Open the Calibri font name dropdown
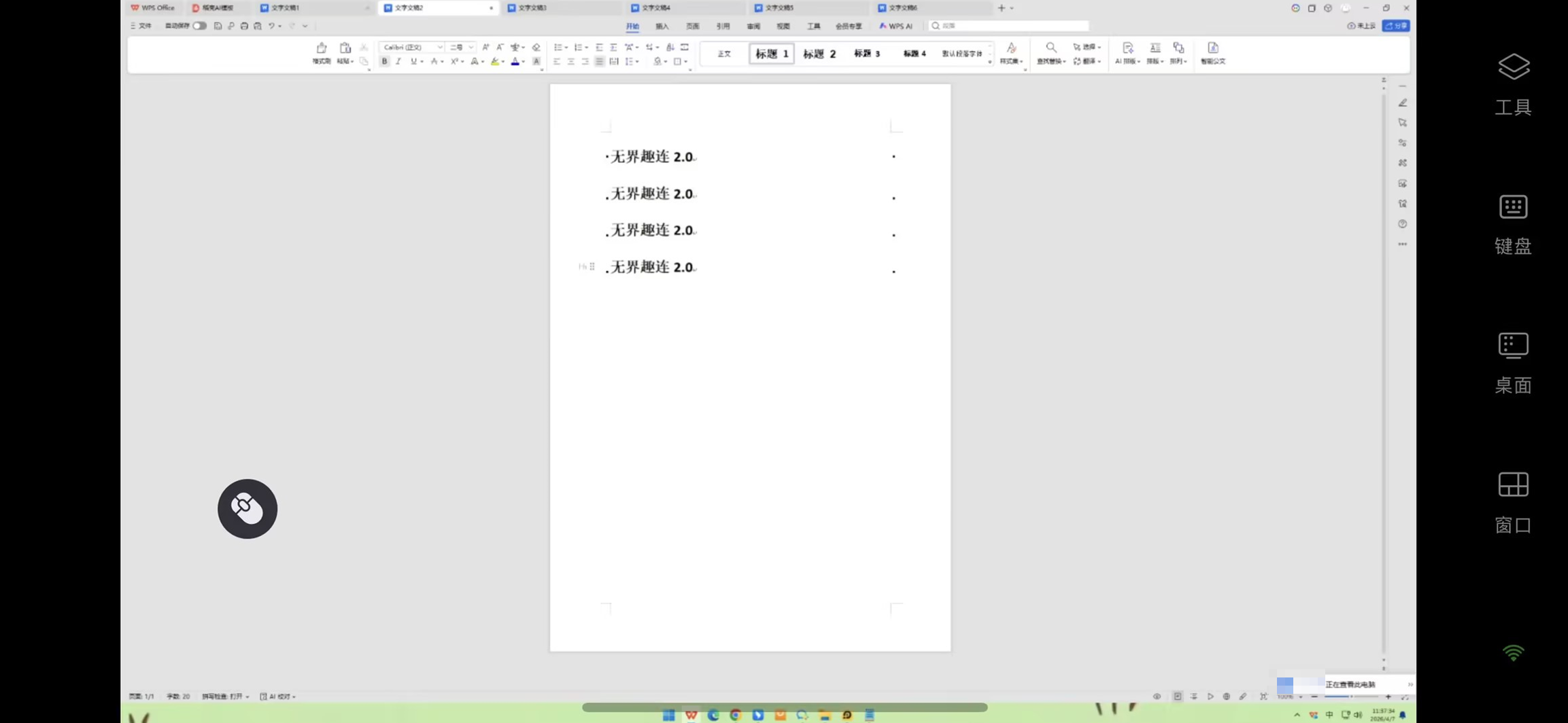The image size is (1568, 723). click(412, 47)
